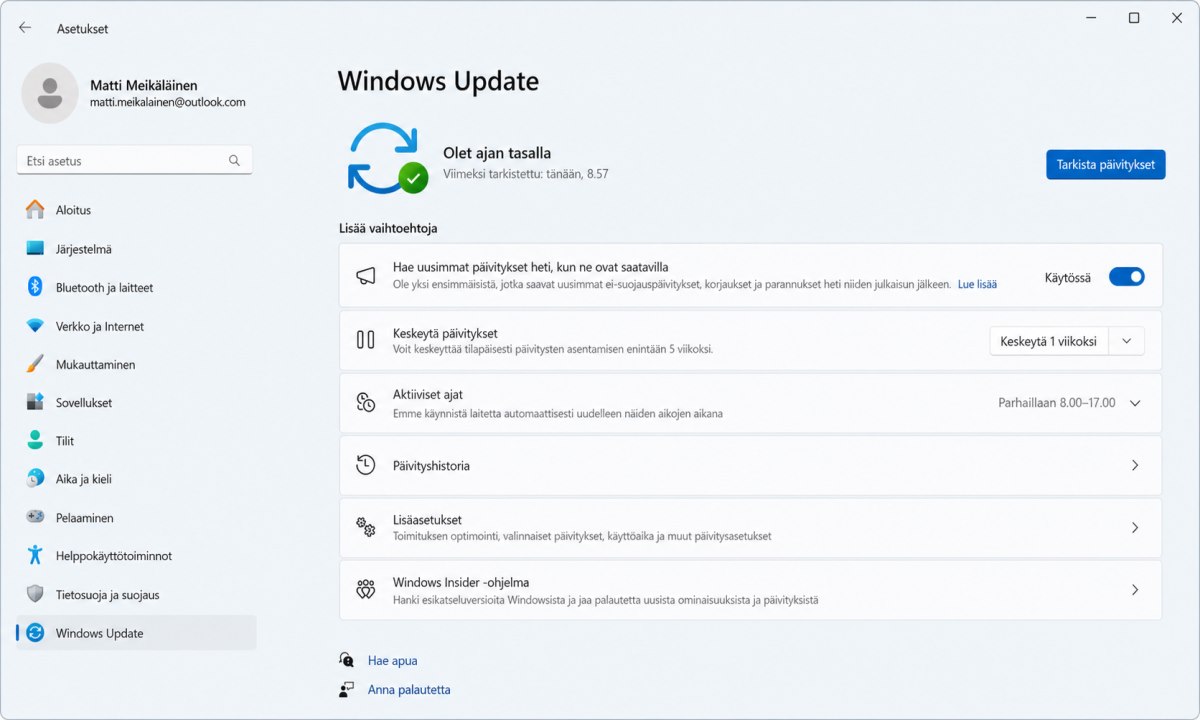This screenshot has height=720, width=1200.
Task: Click the back arrow in Asetukset
Action: tap(25, 28)
